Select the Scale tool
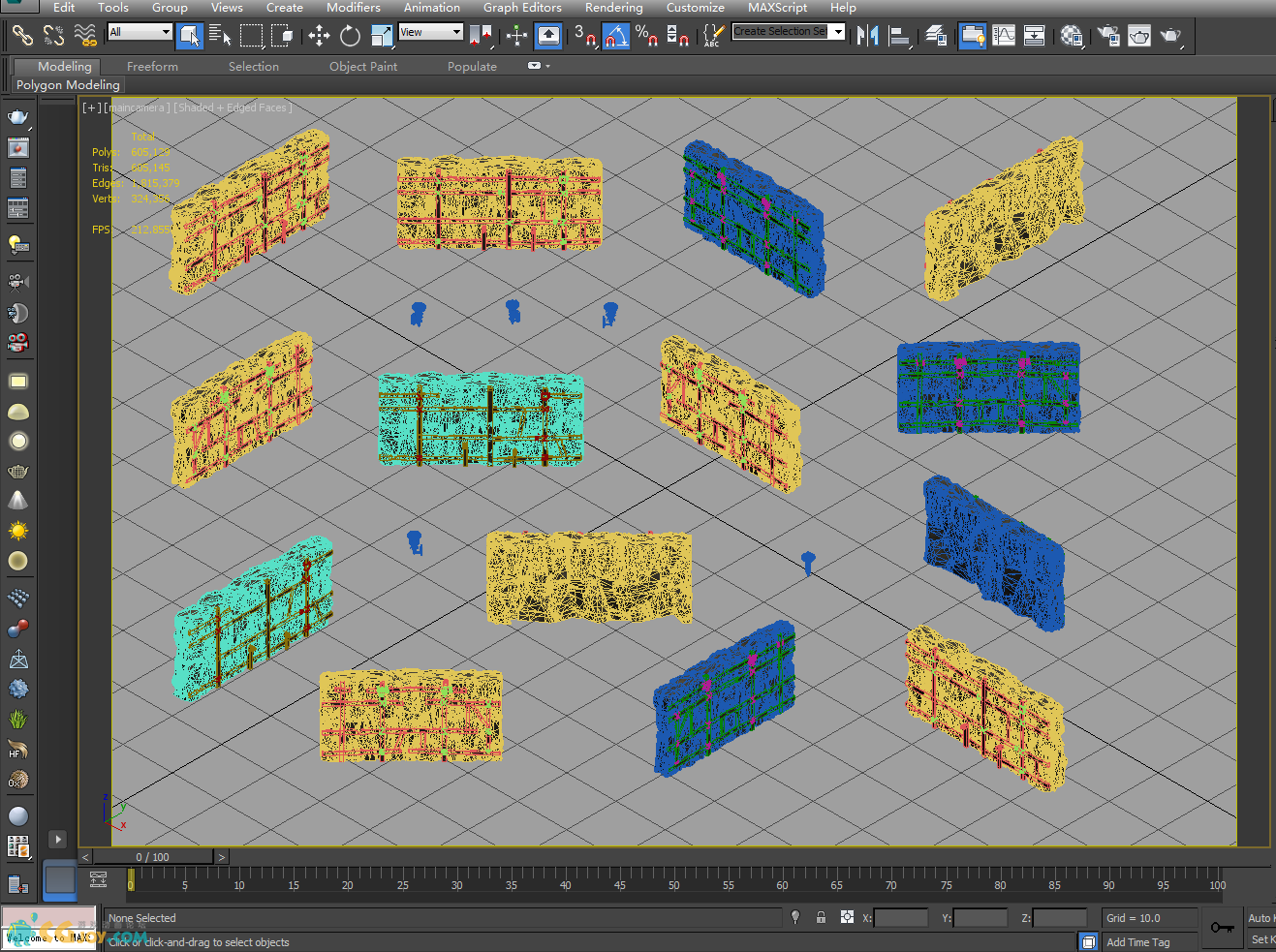Viewport: 1276px width, 952px height. click(382, 36)
